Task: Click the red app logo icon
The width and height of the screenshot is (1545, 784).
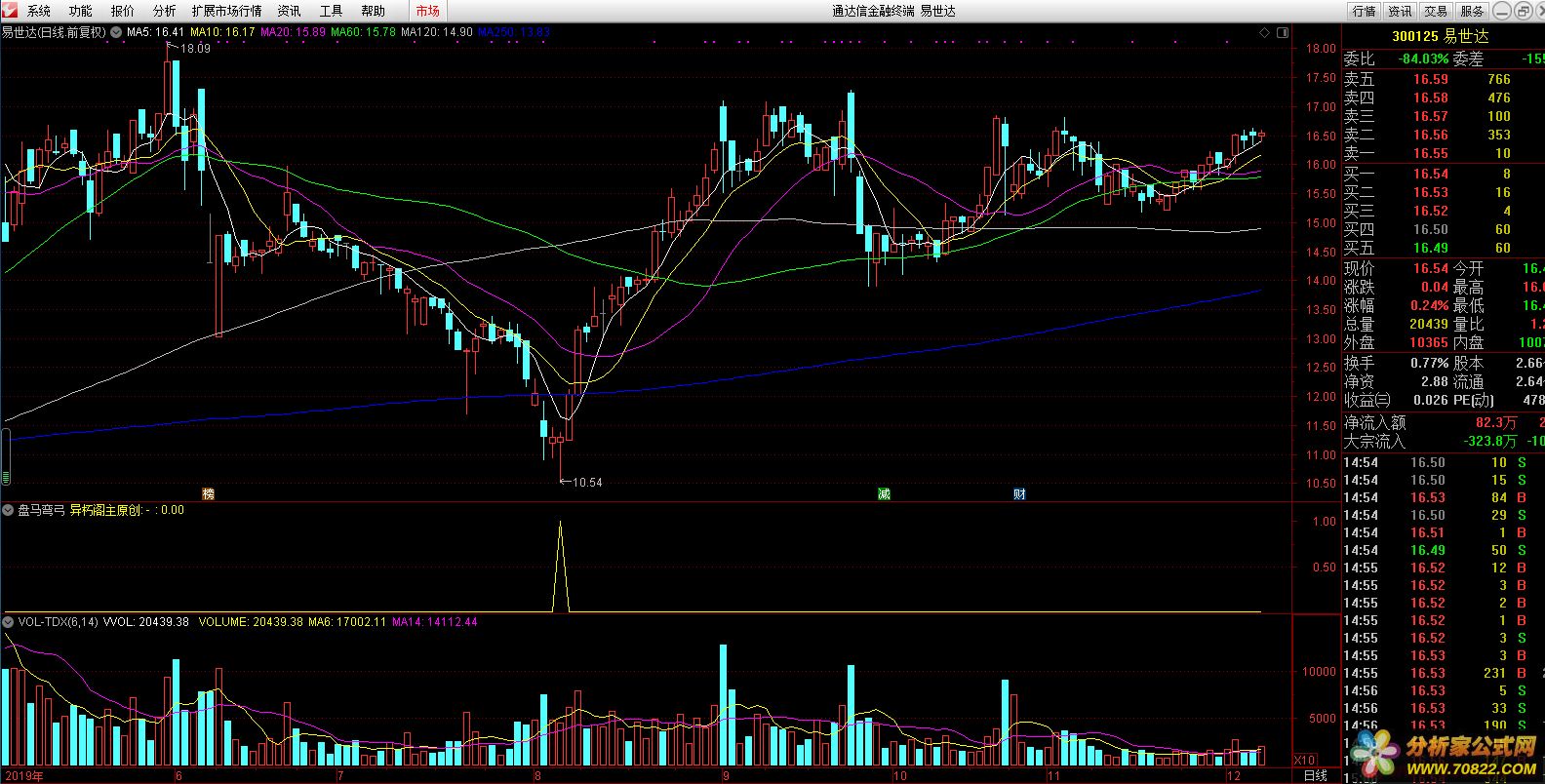Action: click(10, 11)
